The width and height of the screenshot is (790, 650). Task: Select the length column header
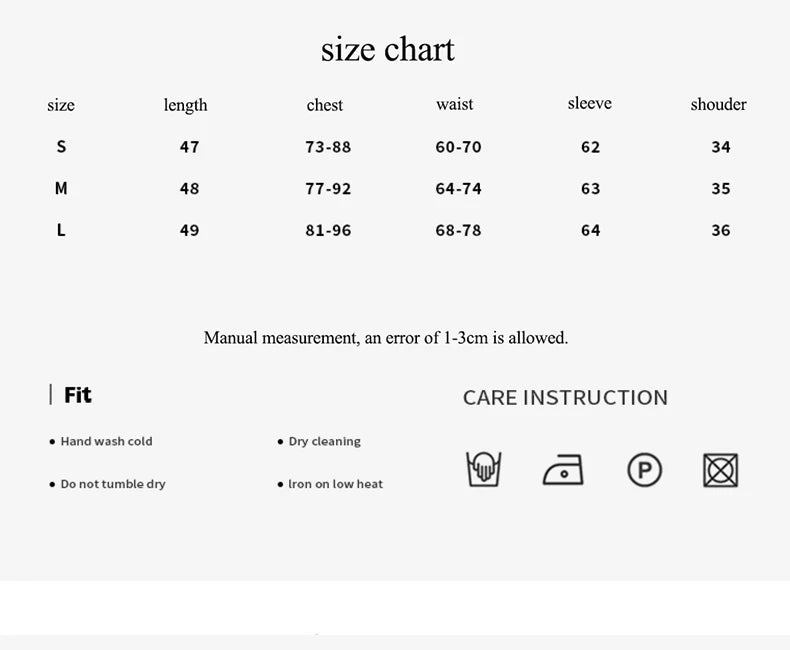click(x=186, y=105)
